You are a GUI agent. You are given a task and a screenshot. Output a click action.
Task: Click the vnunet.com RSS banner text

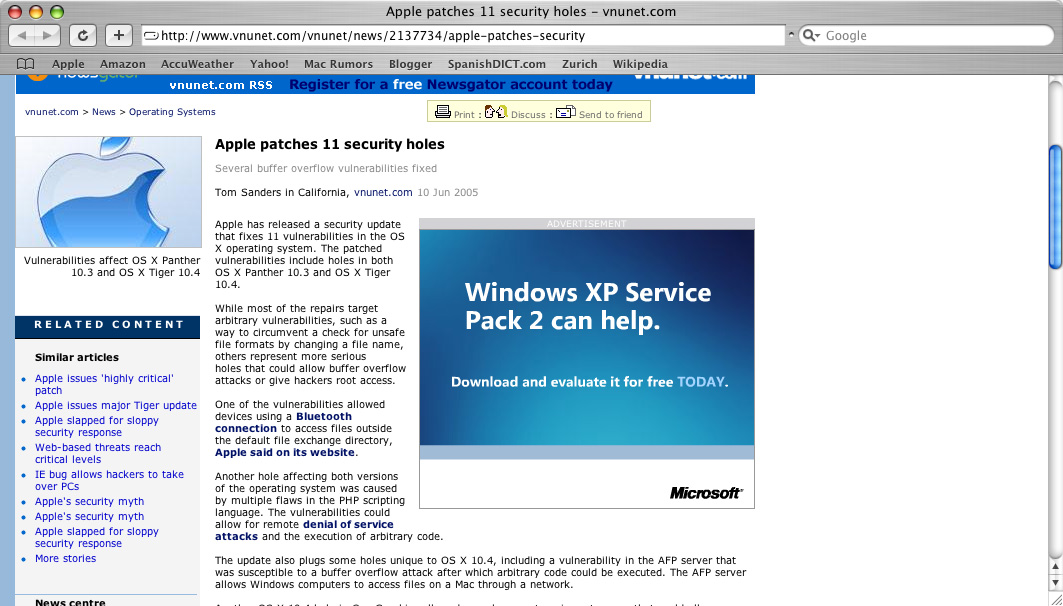(221, 85)
